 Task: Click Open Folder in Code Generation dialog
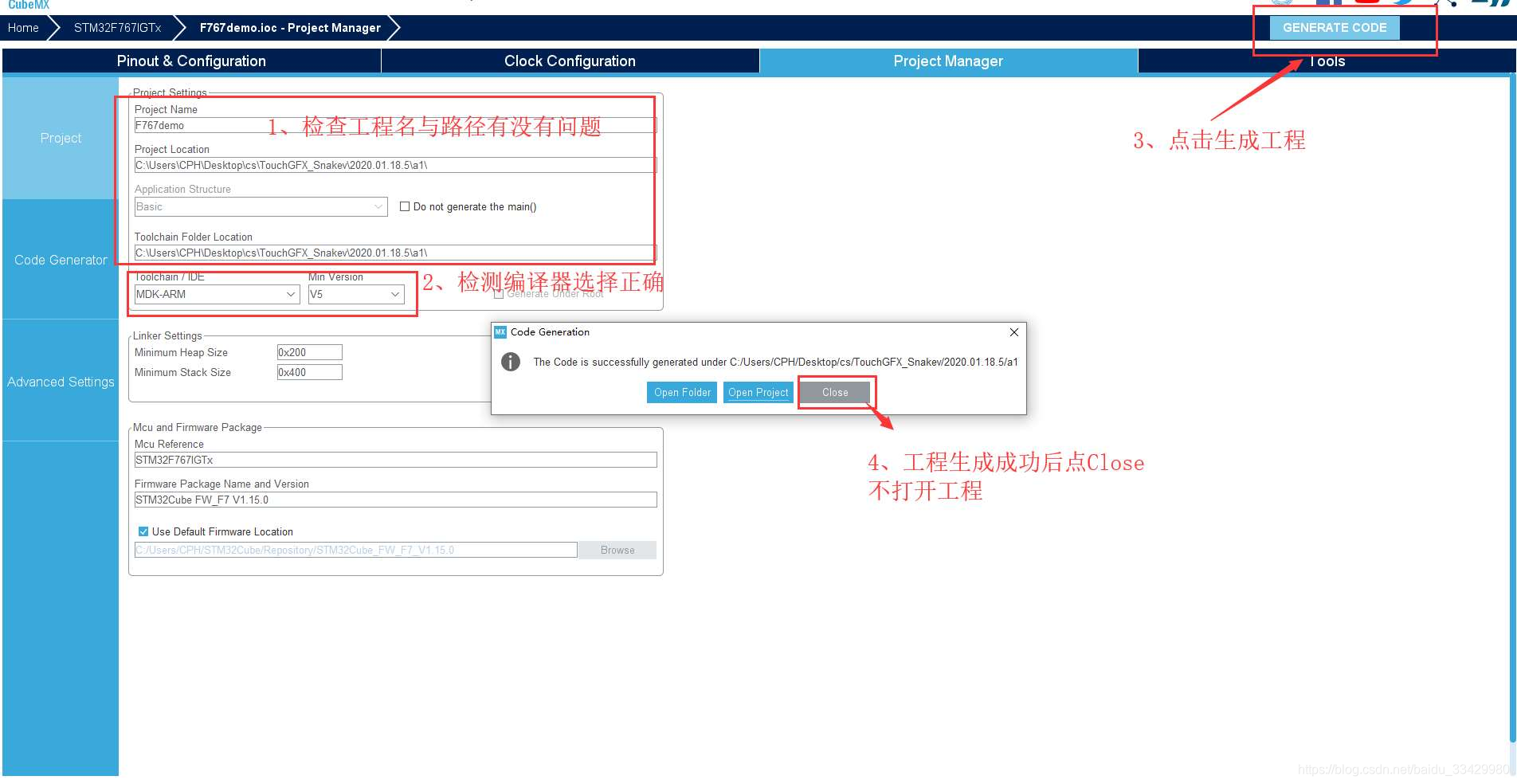pos(682,392)
